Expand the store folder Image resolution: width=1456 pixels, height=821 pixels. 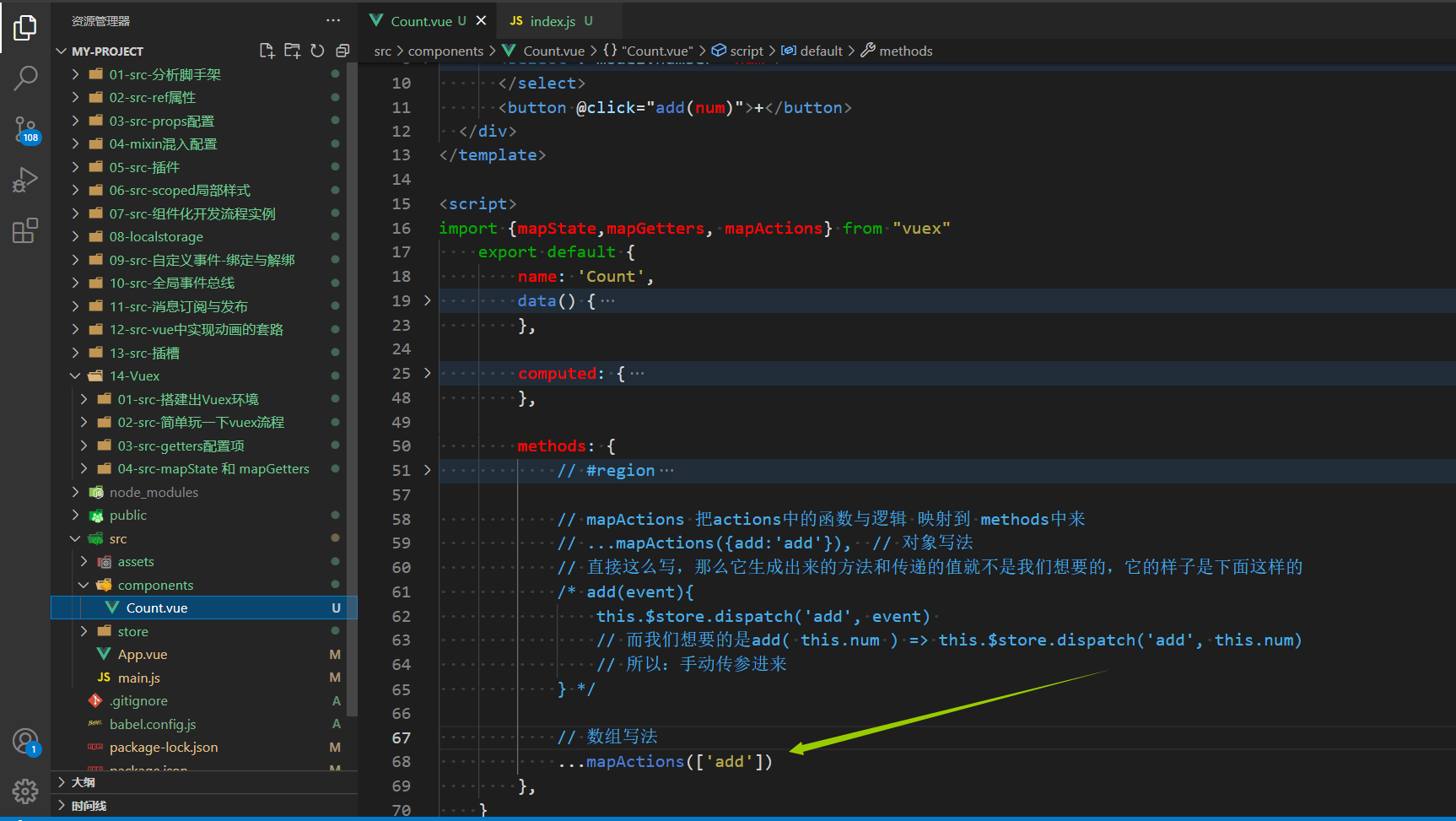click(84, 631)
